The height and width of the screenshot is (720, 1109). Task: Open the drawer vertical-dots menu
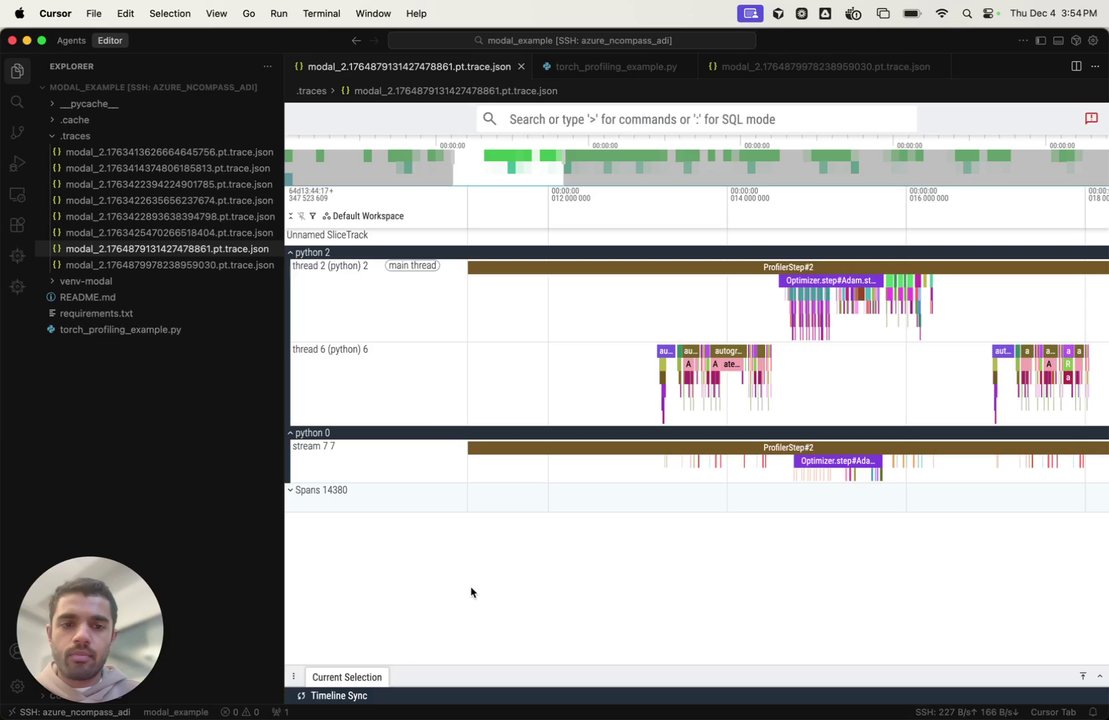tap(294, 676)
